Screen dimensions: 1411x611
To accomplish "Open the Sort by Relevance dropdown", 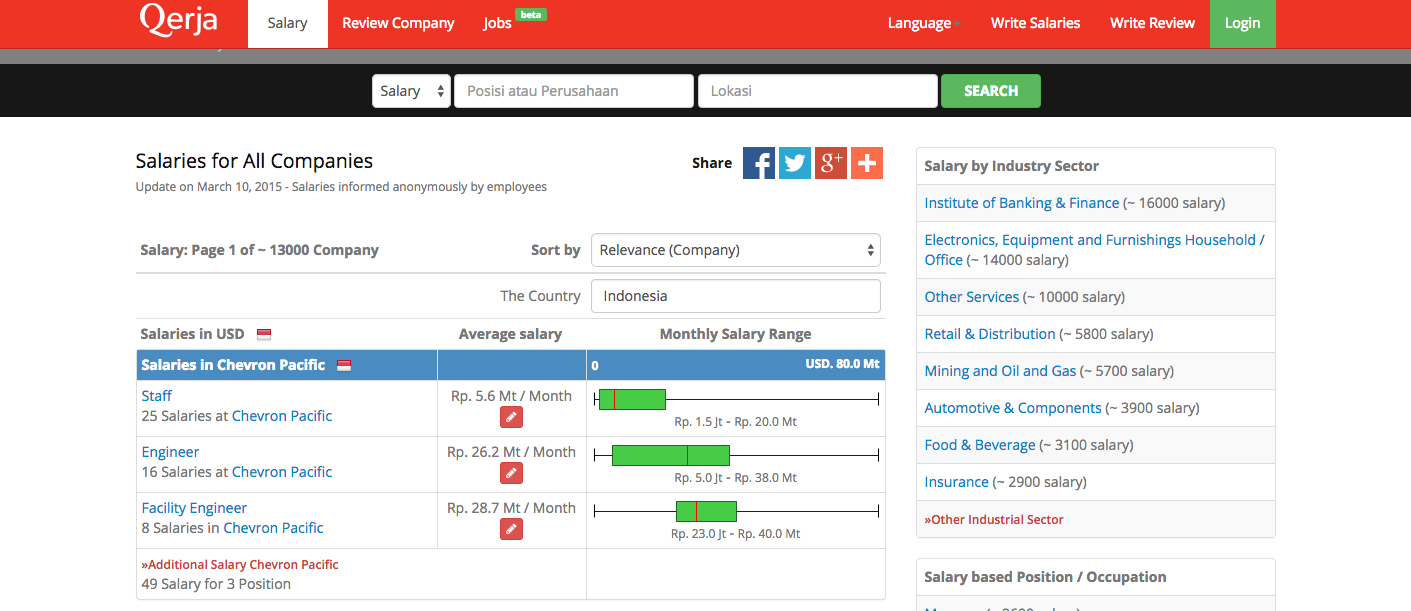I will pos(736,250).
